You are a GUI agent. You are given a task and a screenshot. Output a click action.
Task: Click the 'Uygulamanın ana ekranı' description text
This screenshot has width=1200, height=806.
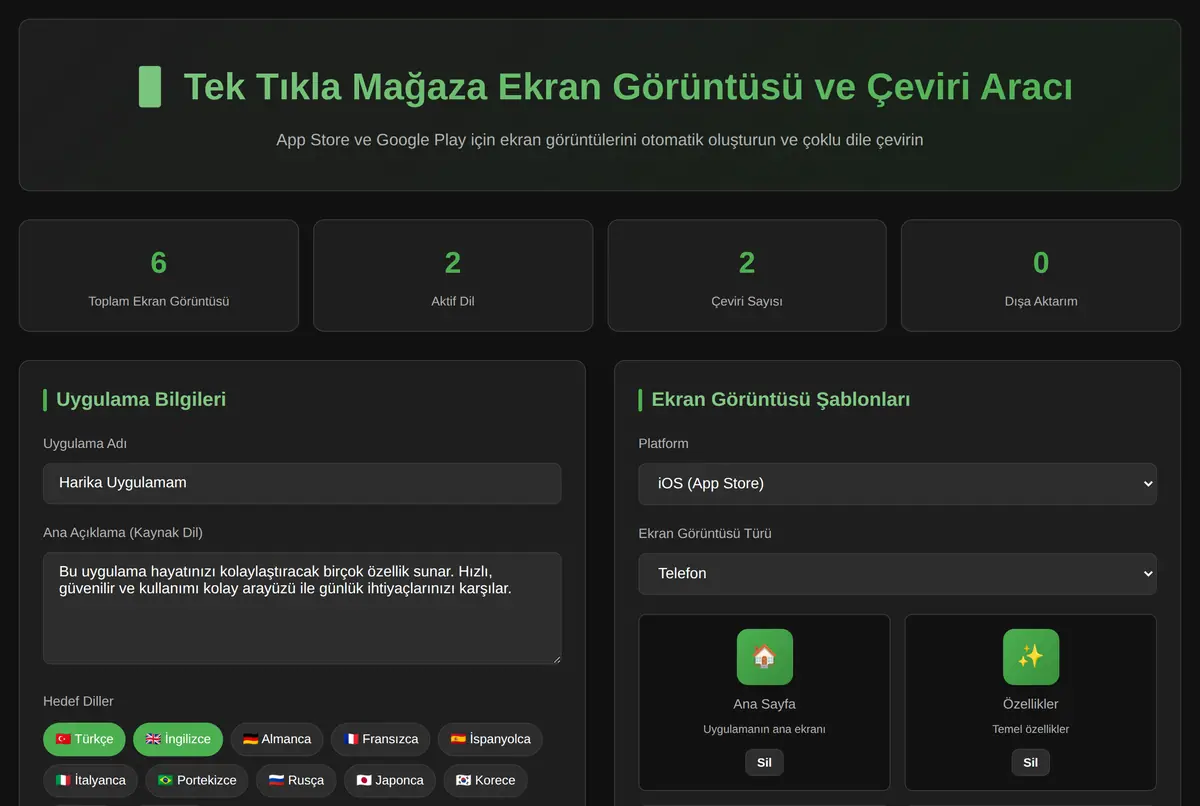(764, 729)
